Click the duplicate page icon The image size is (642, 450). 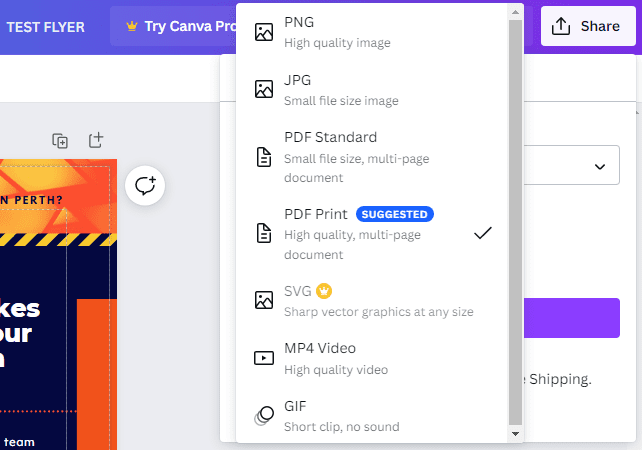pyautogui.click(x=60, y=141)
